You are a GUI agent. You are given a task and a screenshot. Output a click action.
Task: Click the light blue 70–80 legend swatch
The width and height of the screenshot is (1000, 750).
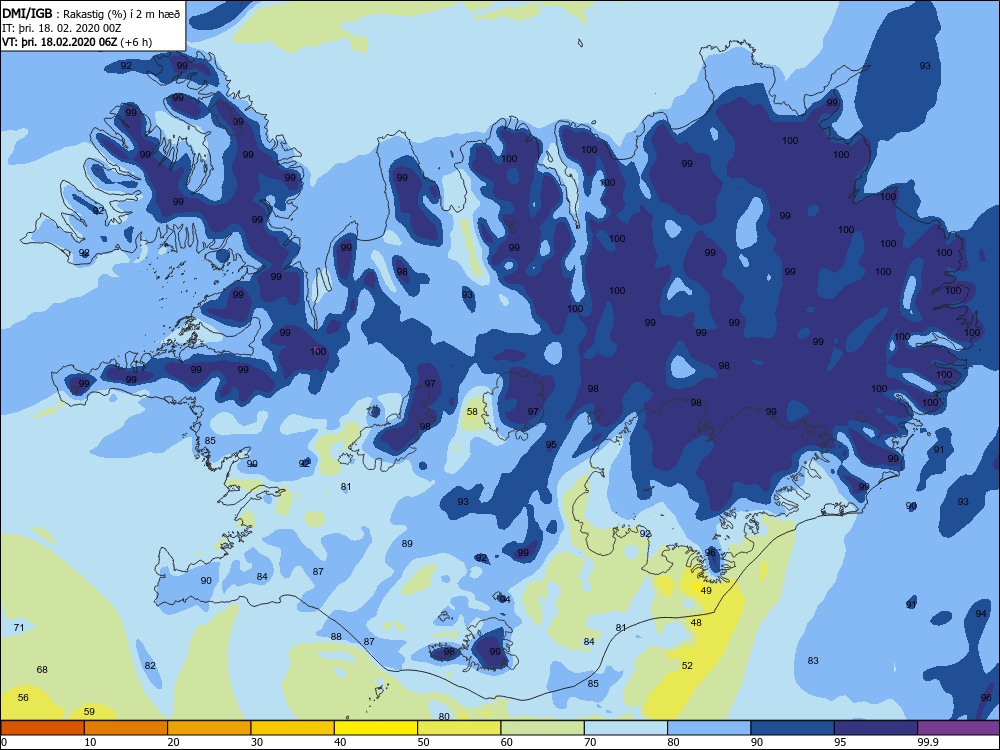(x=626, y=728)
